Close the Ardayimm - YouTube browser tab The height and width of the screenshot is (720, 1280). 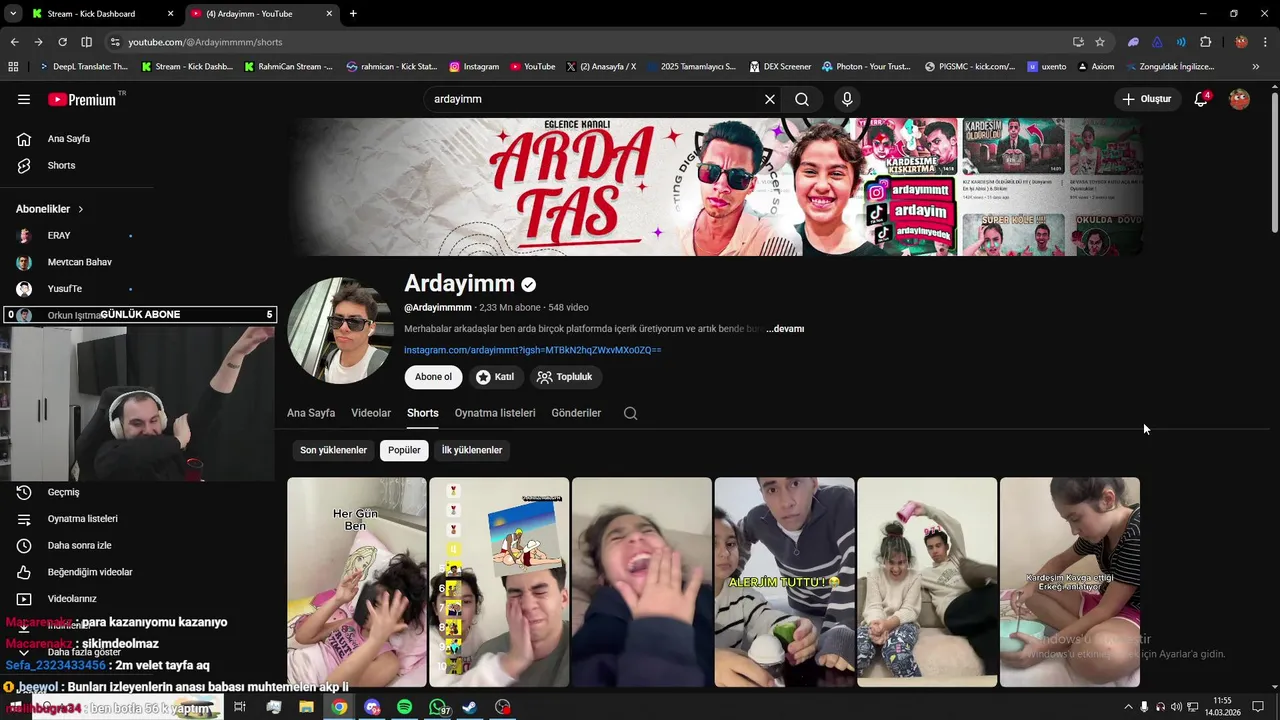pyautogui.click(x=329, y=14)
